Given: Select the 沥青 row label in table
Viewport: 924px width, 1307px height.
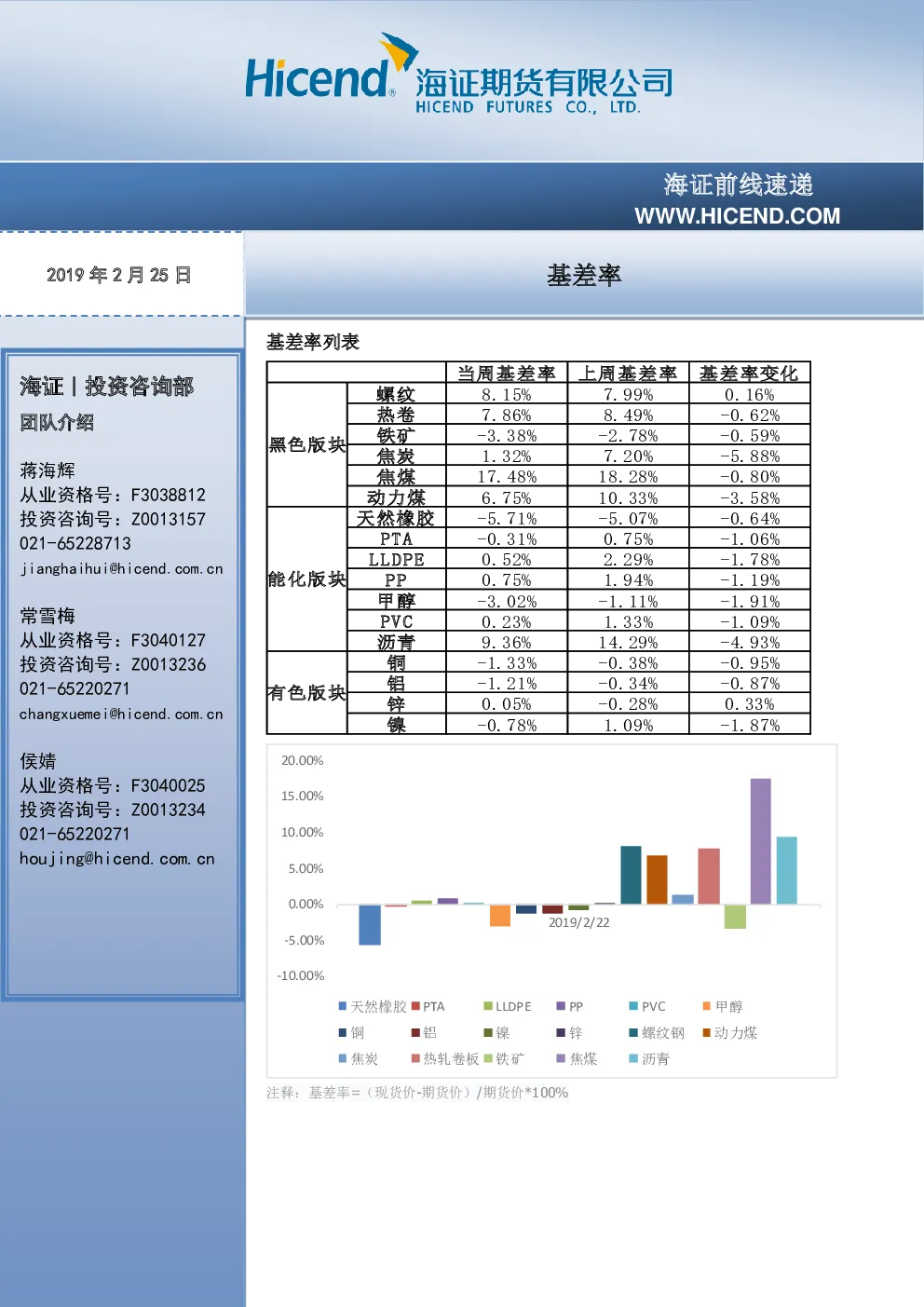Looking at the screenshot, I should click(x=396, y=642).
